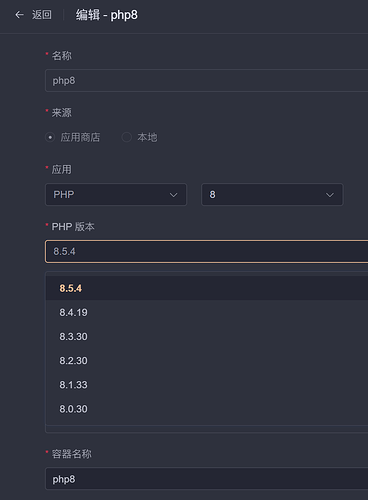Select the 应用商店 radio button
The width and height of the screenshot is (368, 500).
tap(50, 137)
